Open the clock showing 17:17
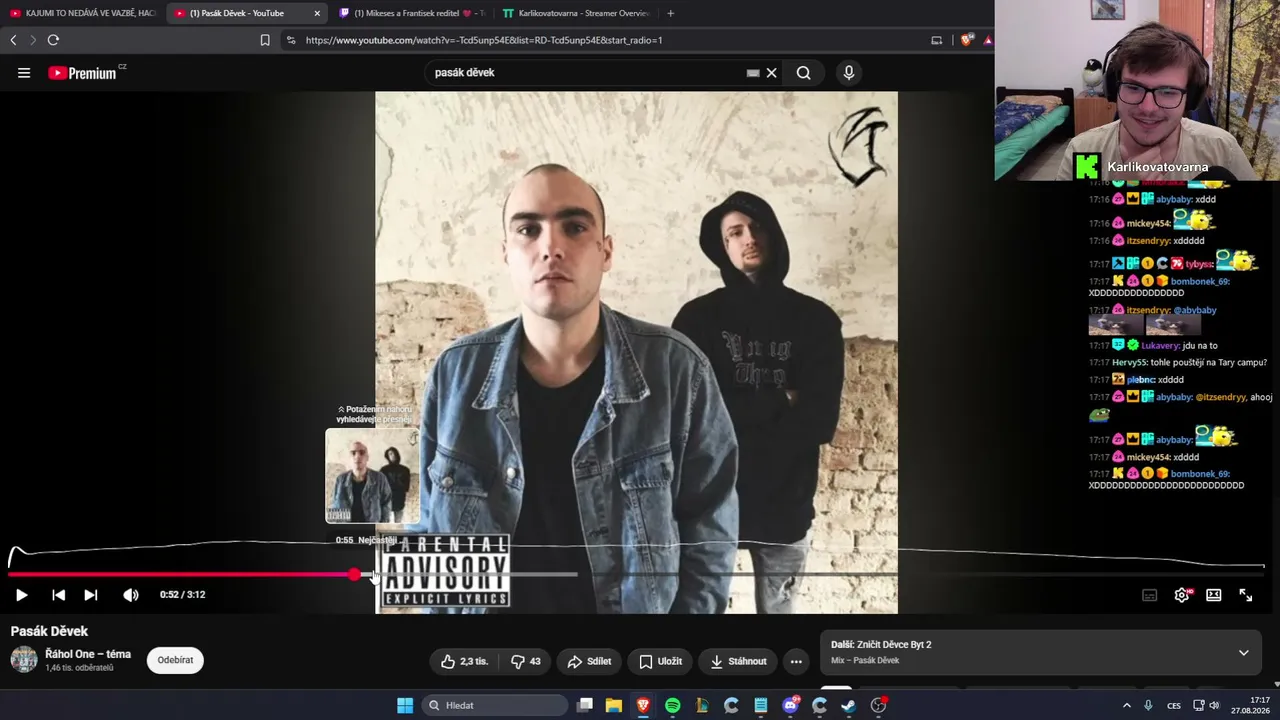This screenshot has width=1280, height=720. pyautogui.click(x=1252, y=705)
